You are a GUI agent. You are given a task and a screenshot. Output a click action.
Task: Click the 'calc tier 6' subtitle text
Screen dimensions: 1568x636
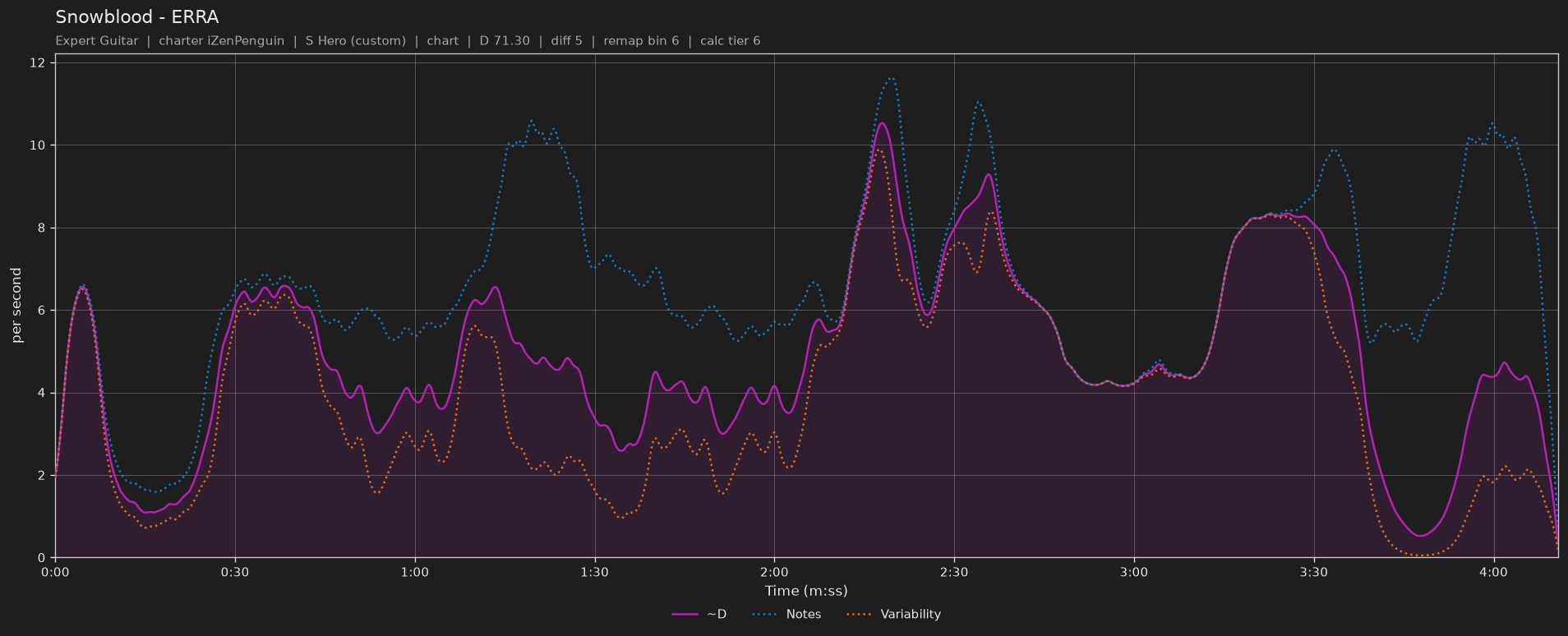[x=730, y=41]
